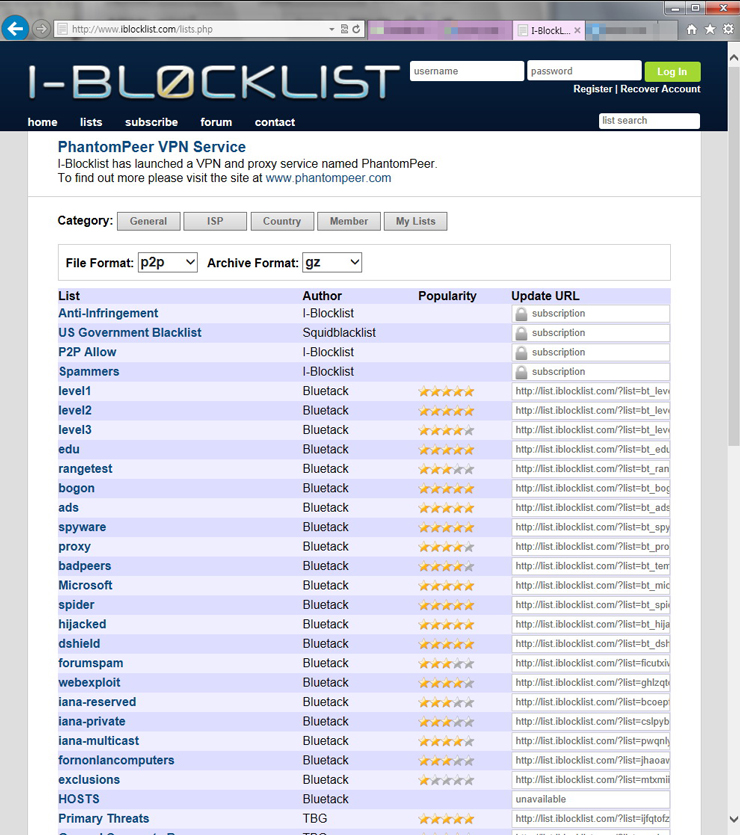
Task: Open favorites star icon
Action: pos(710,29)
